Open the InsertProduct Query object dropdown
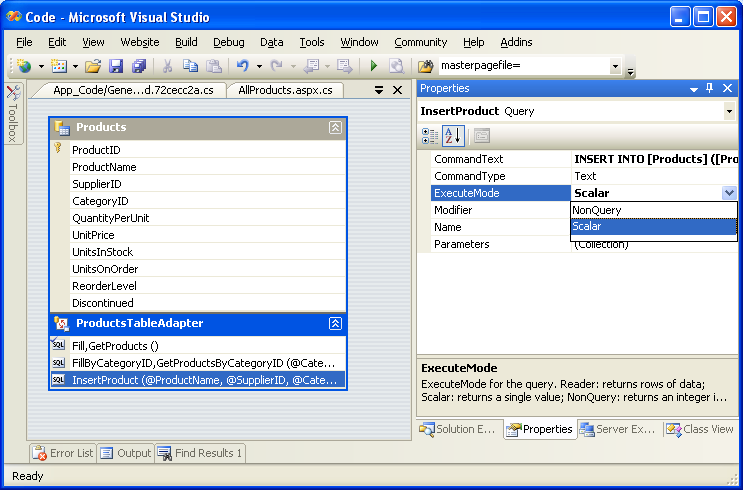Image resolution: width=743 pixels, height=490 pixels. click(729, 112)
